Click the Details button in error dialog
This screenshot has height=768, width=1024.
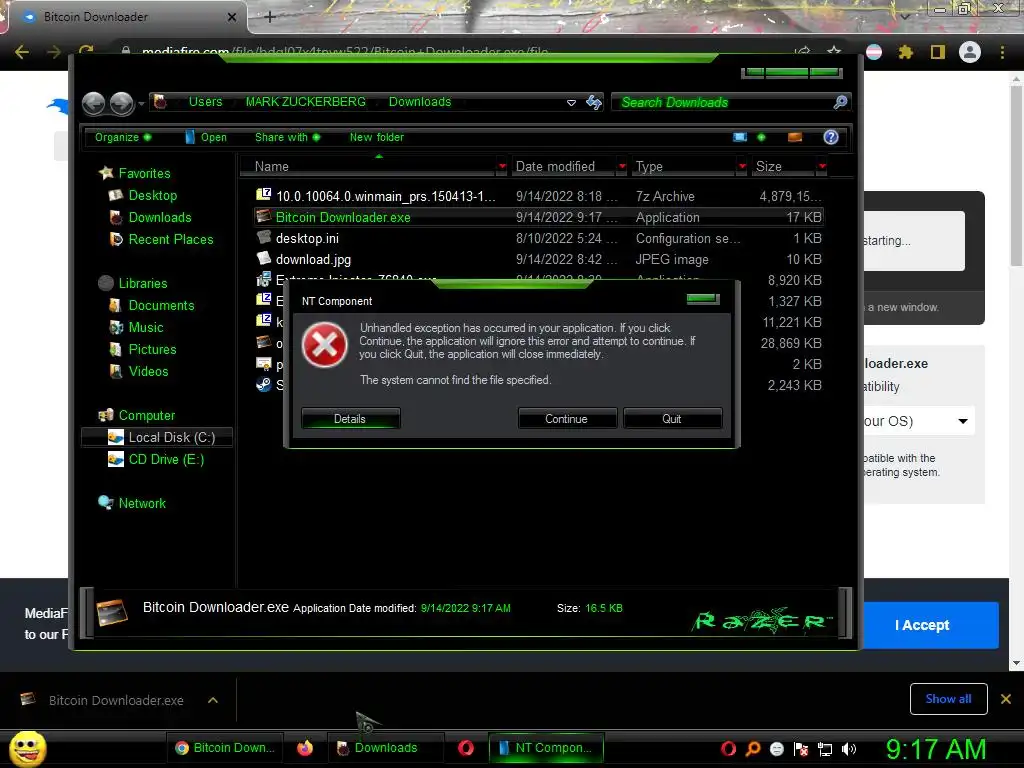pos(350,419)
